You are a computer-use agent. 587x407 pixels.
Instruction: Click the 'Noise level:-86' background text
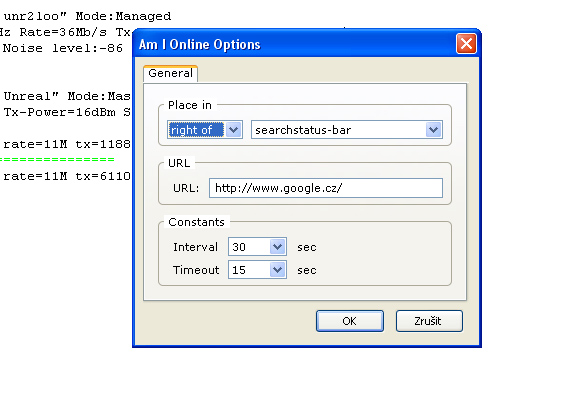coord(63,48)
